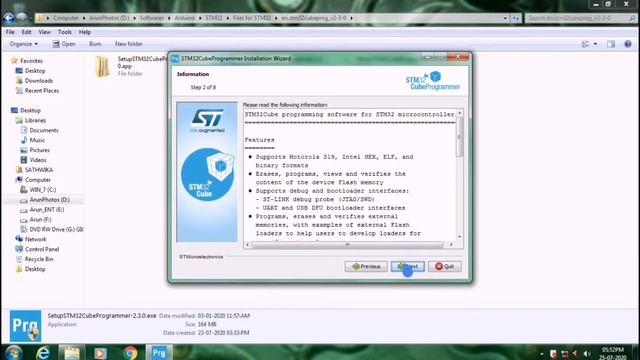Click STM32CubeProgrammer Prg taskbar icon
The height and width of the screenshot is (360, 640).
click(159, 353)
